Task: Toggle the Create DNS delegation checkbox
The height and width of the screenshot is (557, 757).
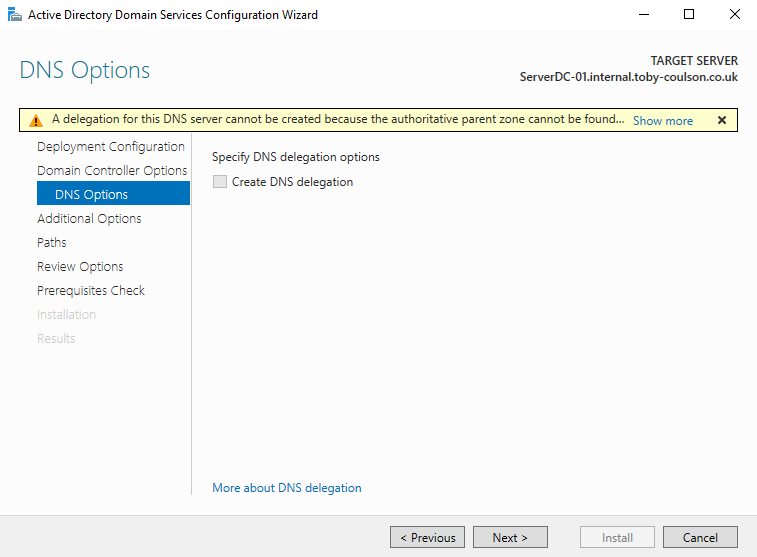Action: tap(220, 182)
